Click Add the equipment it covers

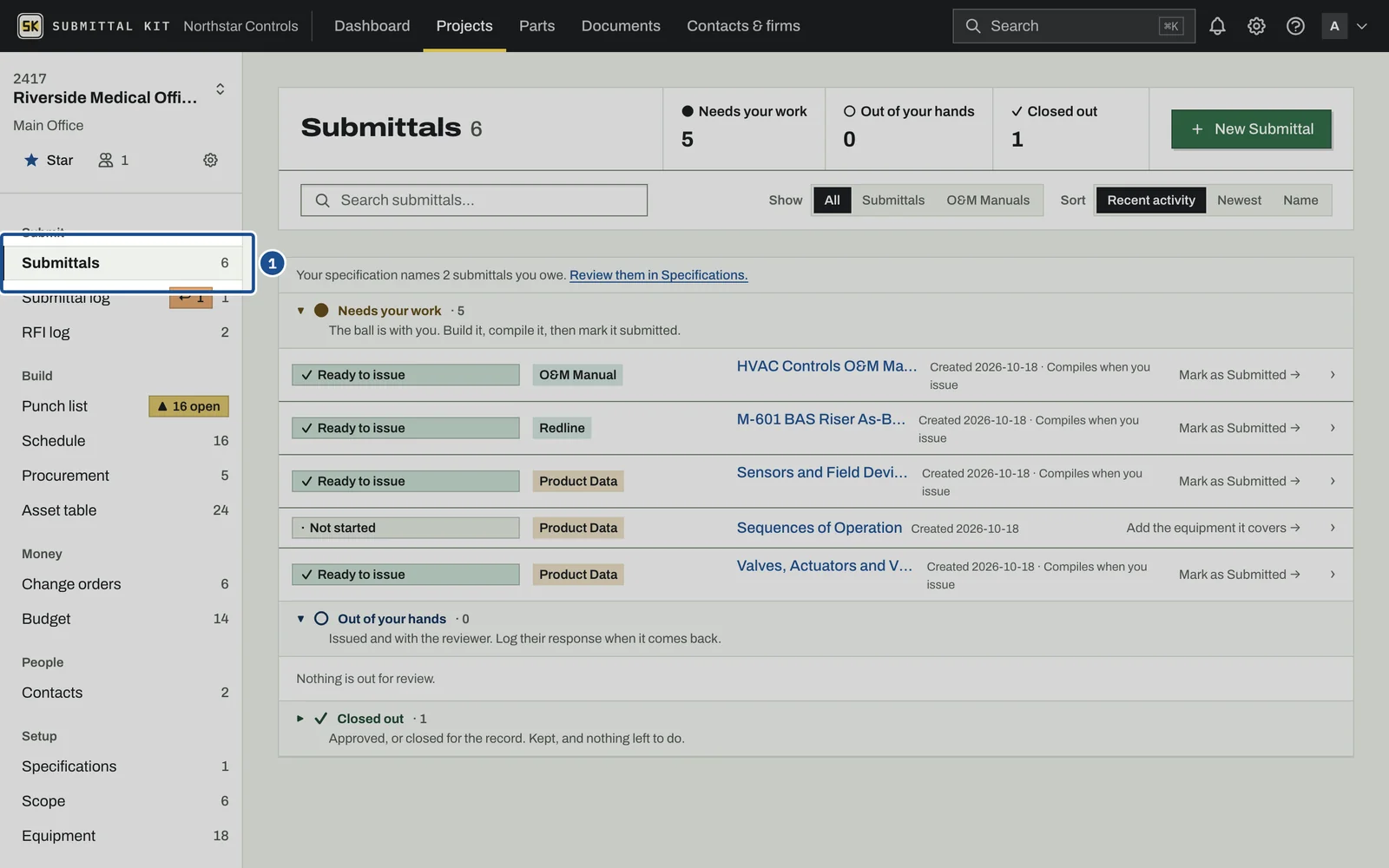pos(1213,528)
